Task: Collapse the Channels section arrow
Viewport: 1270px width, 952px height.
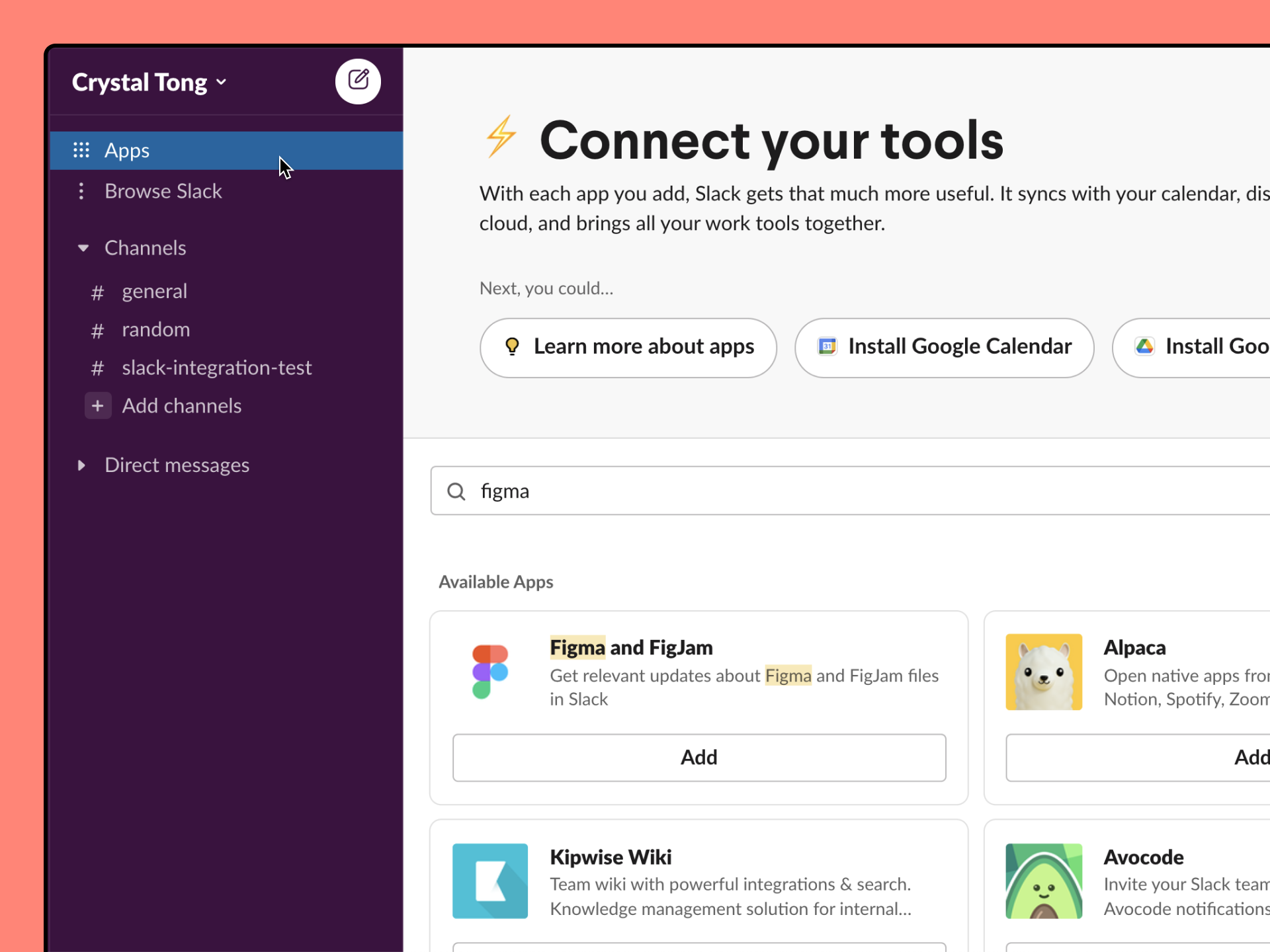Action: [x=83, y=248]
